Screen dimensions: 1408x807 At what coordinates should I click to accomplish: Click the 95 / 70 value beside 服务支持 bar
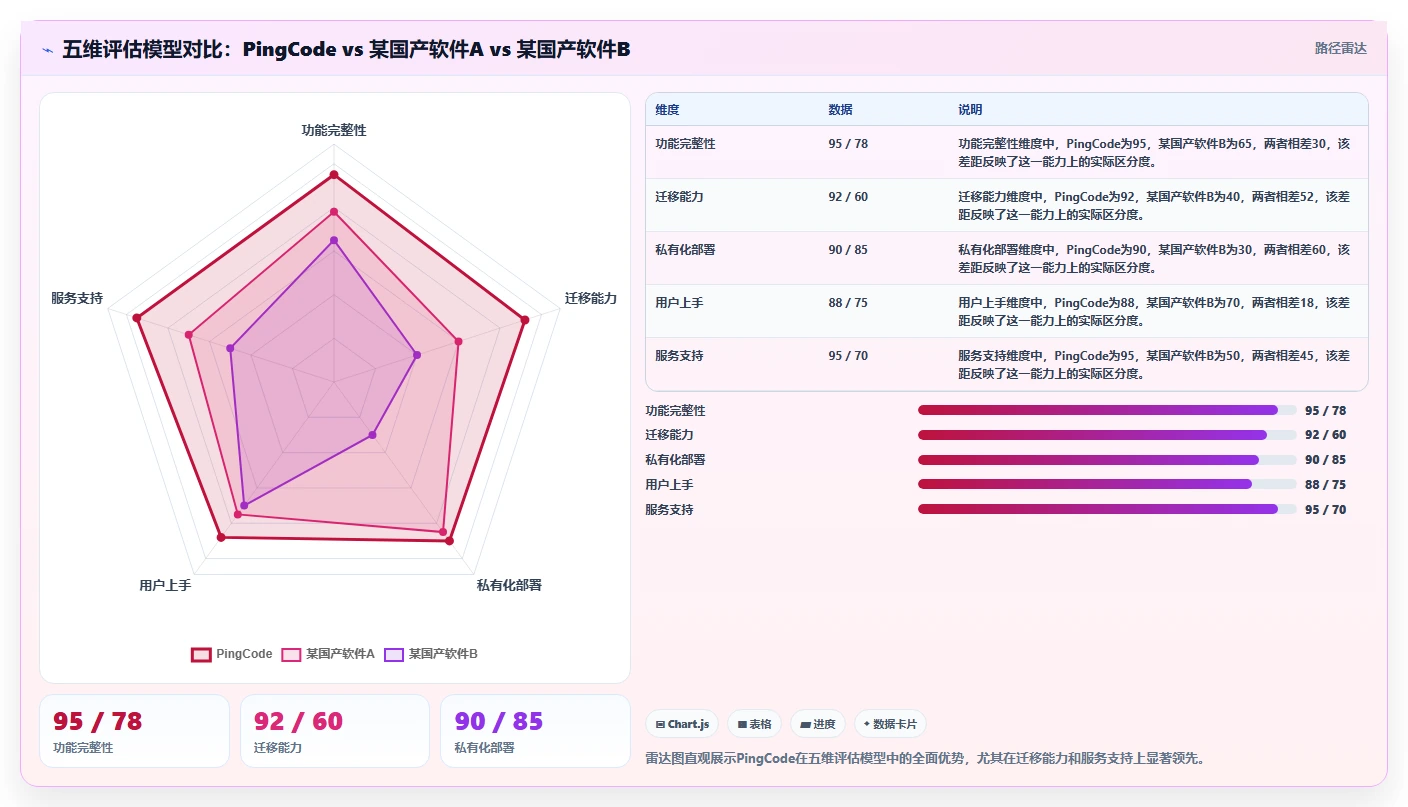point(1325,510)
